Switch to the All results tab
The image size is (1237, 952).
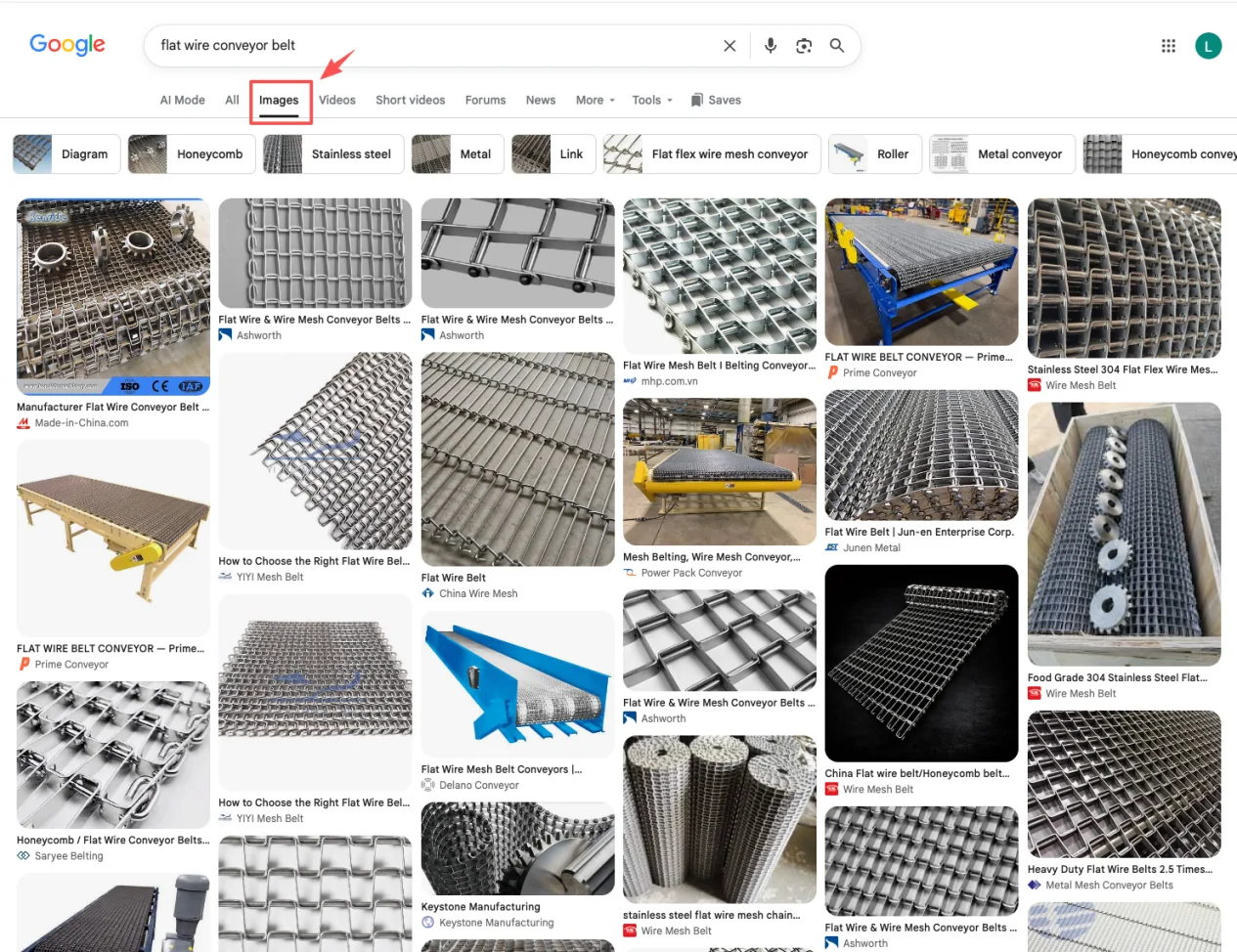232,100
